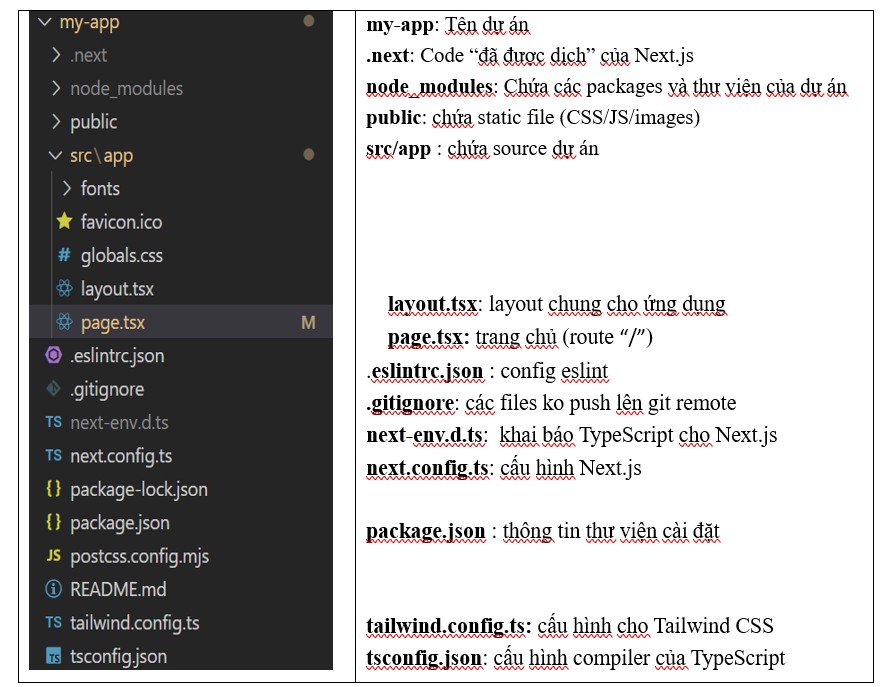889x687 pixels.
Task: Click the M status badge on the page.tsx row
Action: click(308, 323)
